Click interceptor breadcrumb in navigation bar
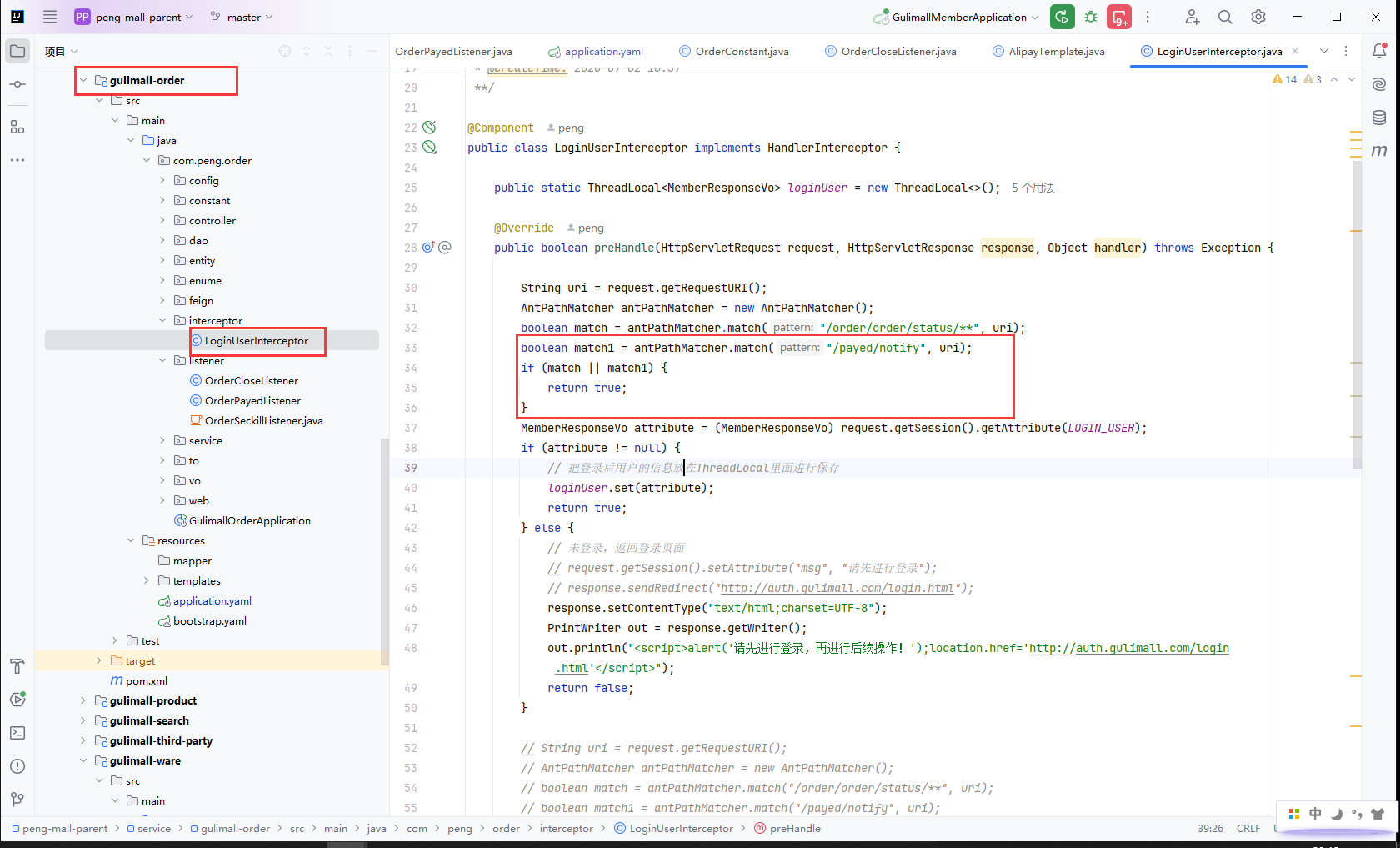The image size is (1400, 848). tap(567, 829)
